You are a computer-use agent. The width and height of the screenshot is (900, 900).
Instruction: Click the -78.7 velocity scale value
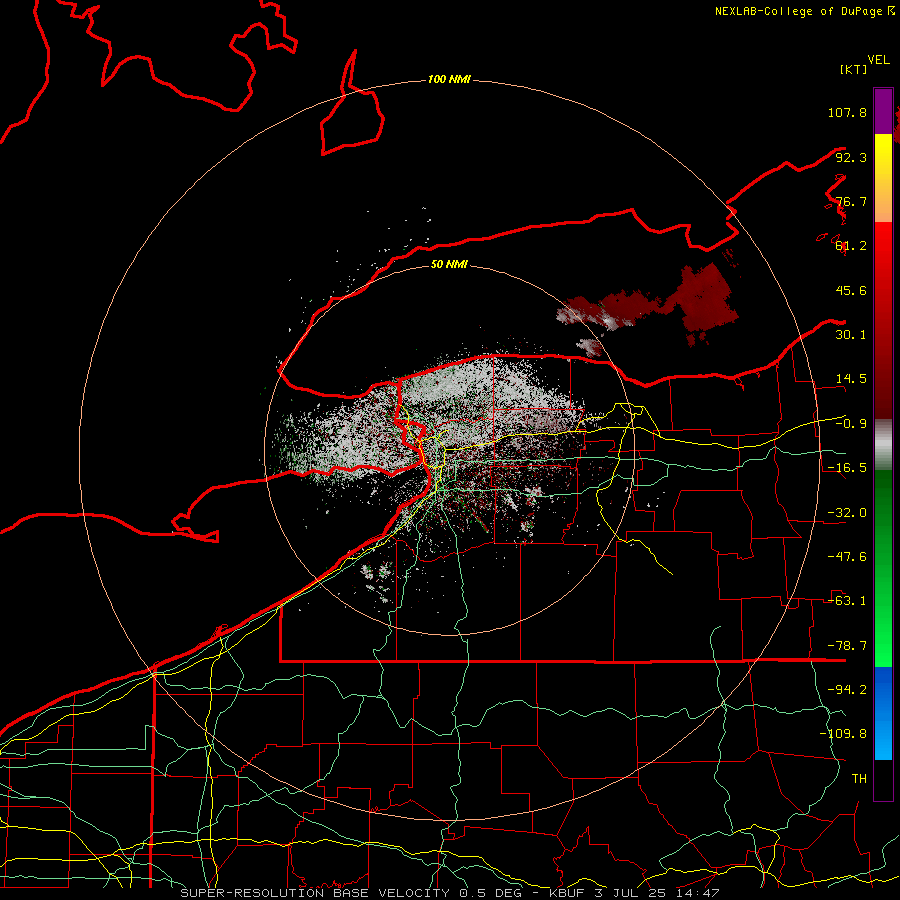847,646
